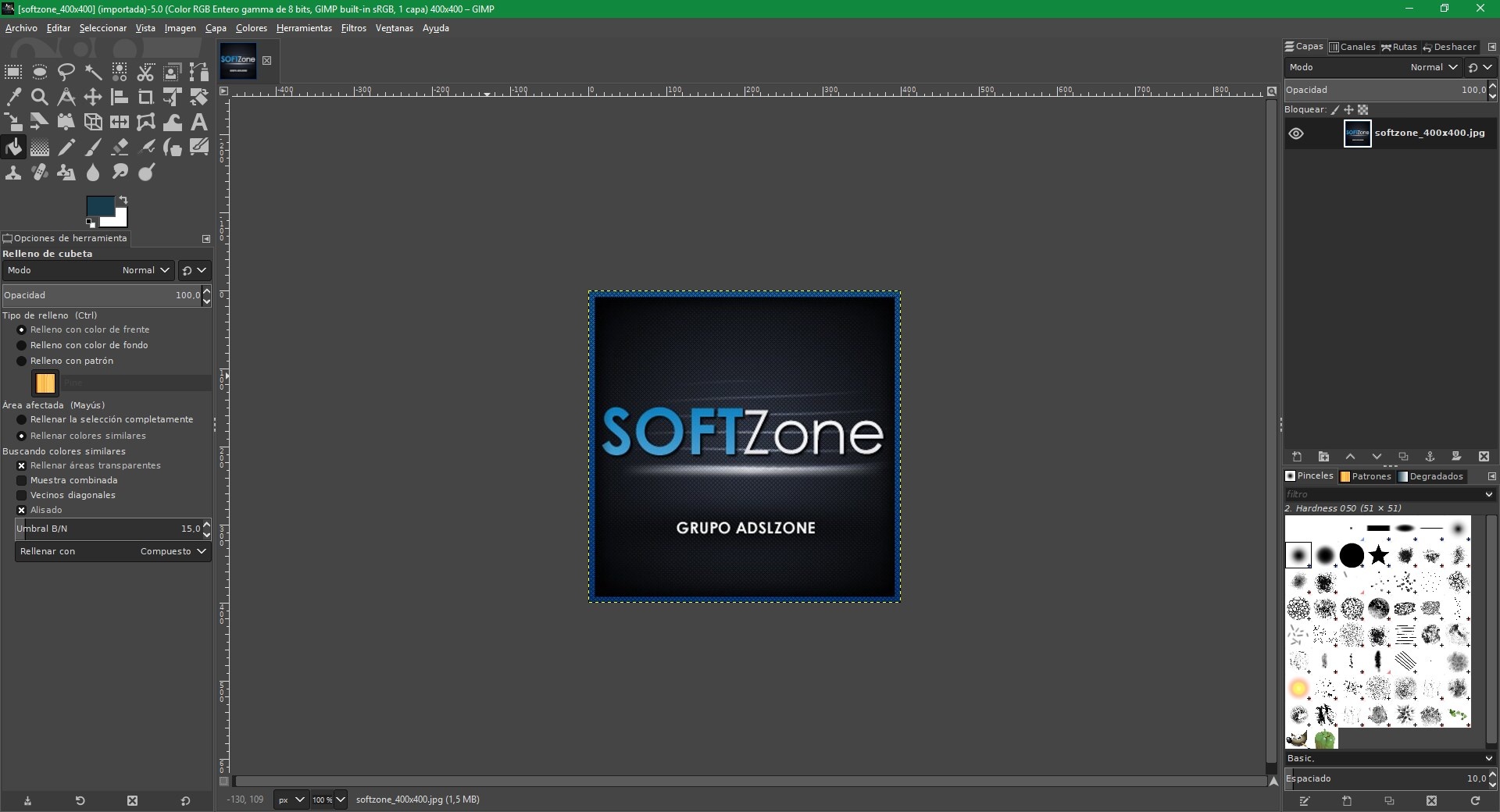Viewport: 1500px width, 812px height.
Task: Open the Herramientas menu
Action: point(304,28)
